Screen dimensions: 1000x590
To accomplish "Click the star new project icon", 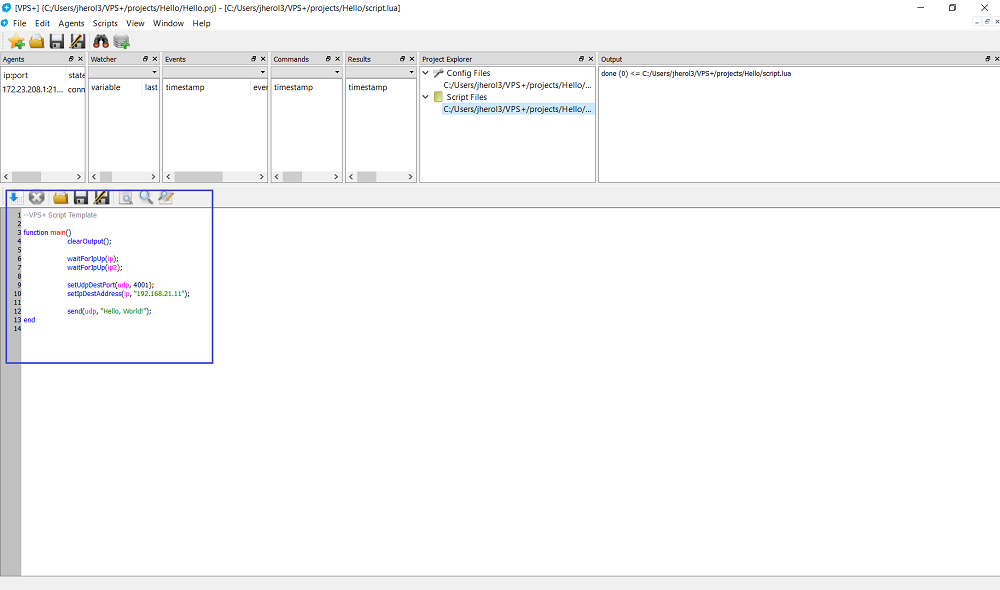I will tap(16, 41).
